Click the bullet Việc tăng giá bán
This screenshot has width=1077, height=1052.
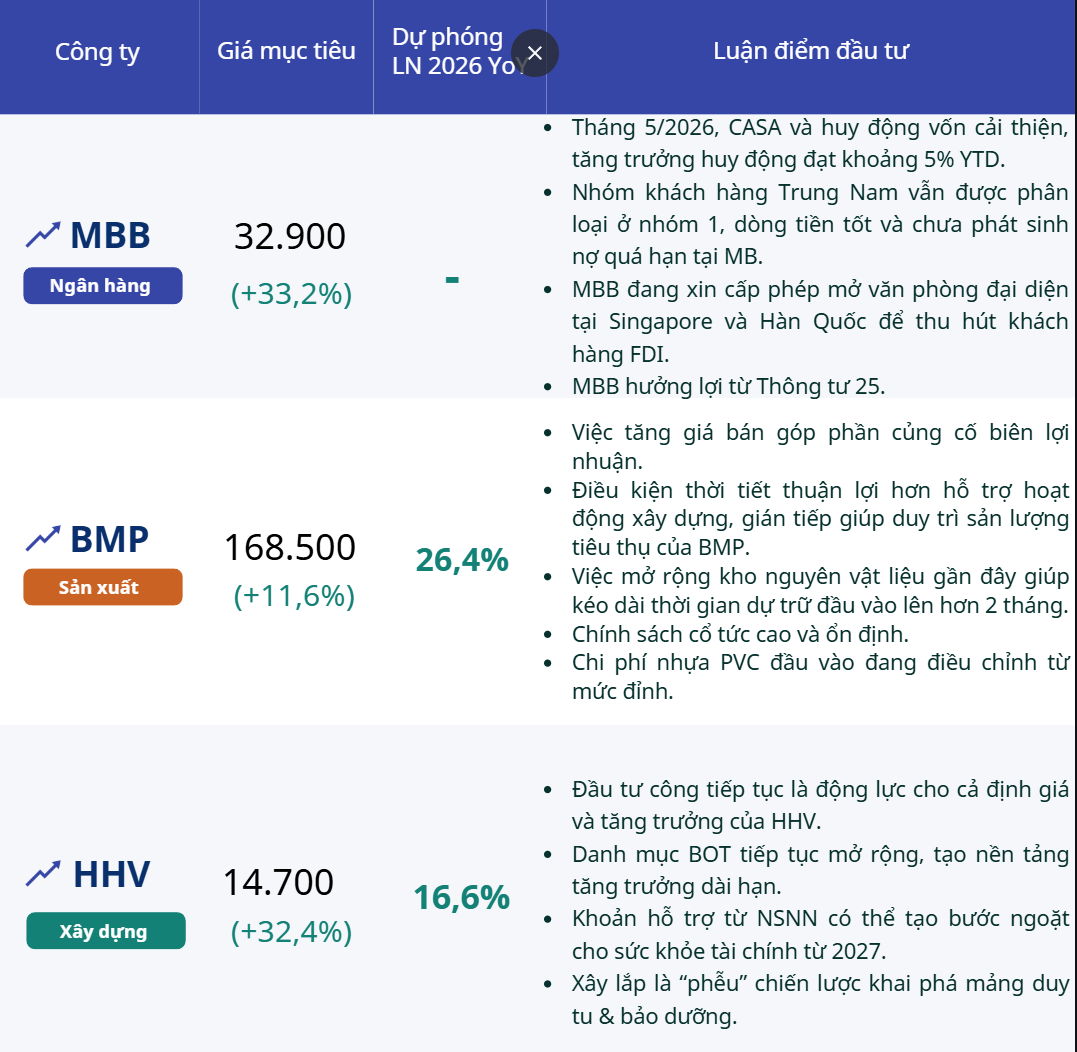819,446
